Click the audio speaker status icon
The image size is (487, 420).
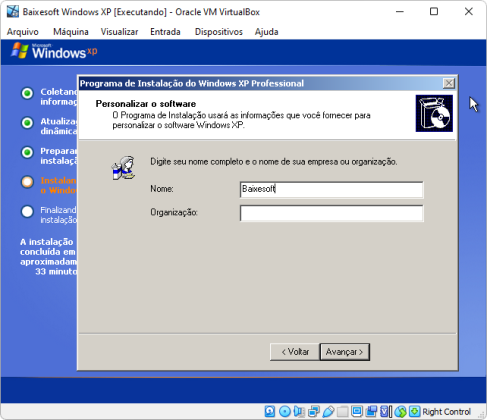coord(299,411)
